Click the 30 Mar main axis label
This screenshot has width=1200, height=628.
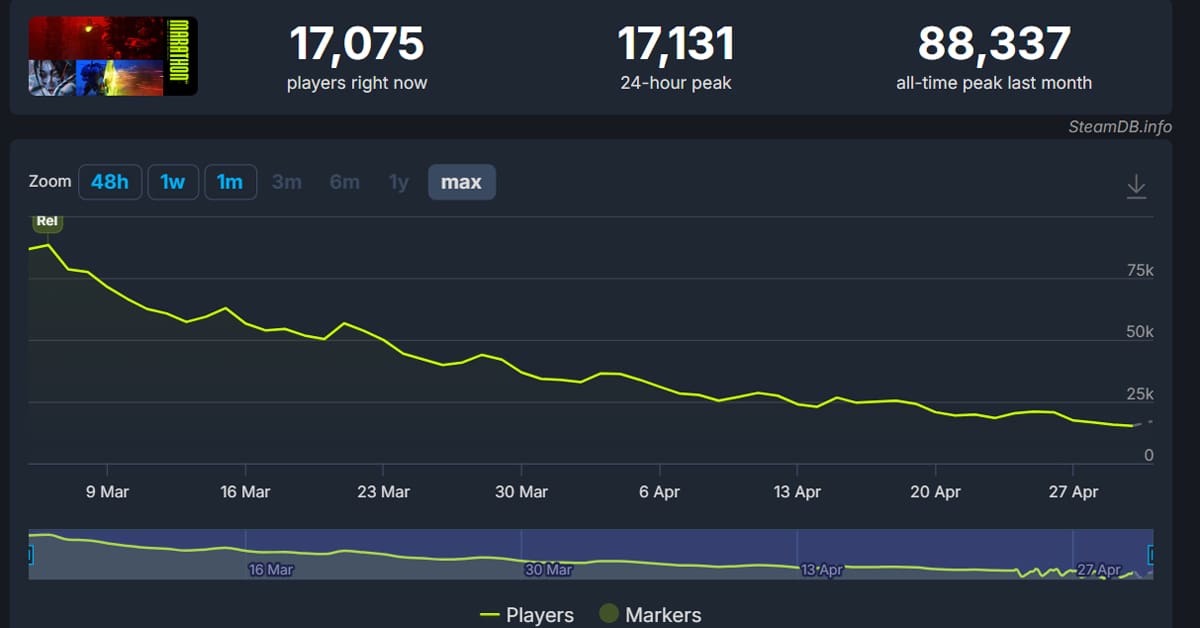pyautogui.click(x=521, y=492)
